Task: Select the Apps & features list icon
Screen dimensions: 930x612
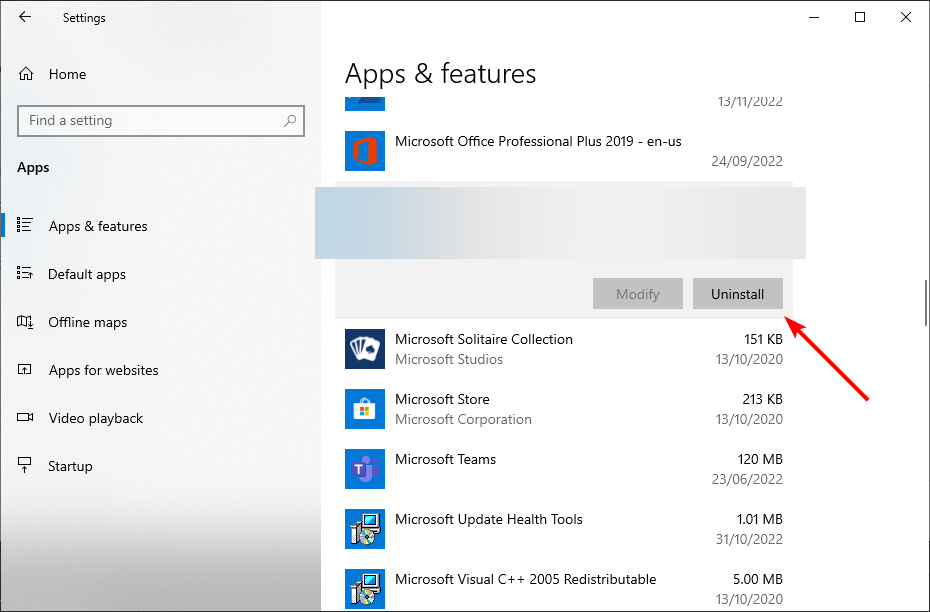Action: [x=24, y=225]
